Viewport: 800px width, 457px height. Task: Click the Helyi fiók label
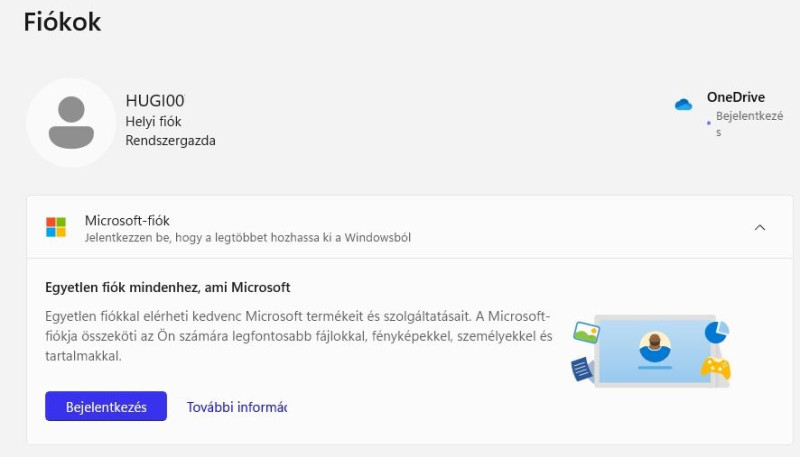pyautogui.click(x=153, y=121)
